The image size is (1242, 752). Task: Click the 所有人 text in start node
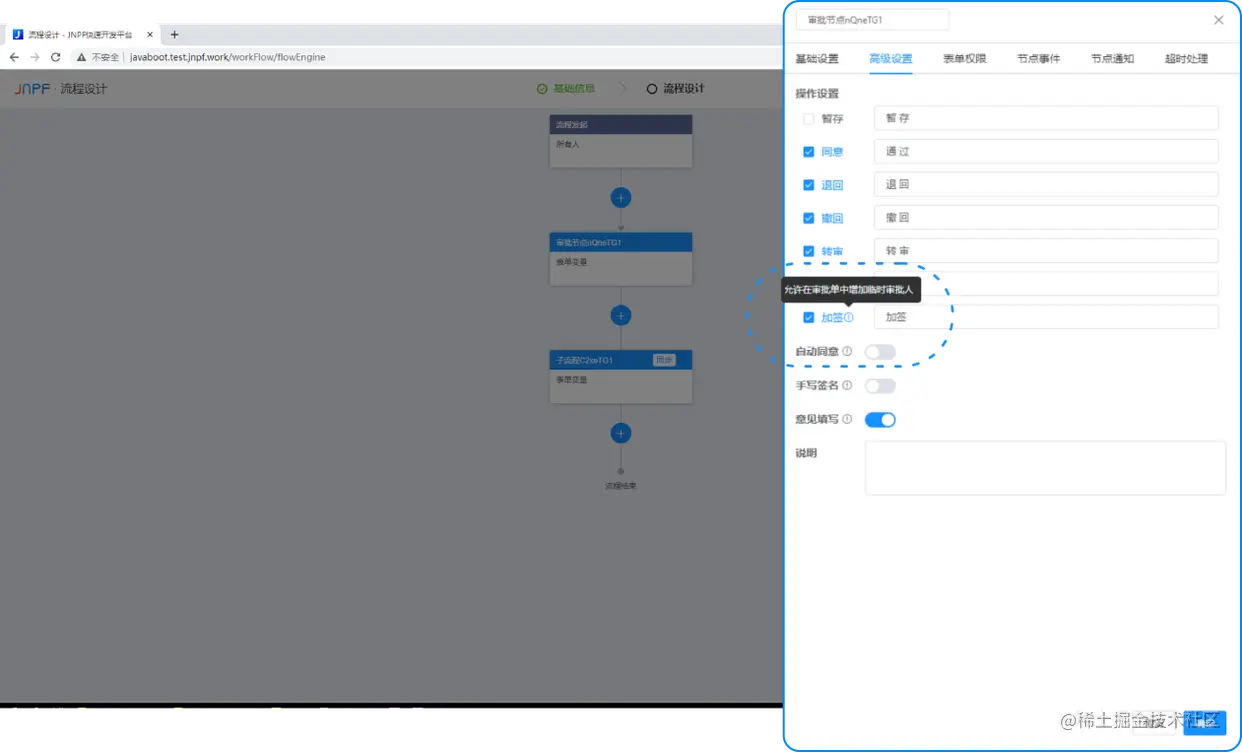coord(568,144)
